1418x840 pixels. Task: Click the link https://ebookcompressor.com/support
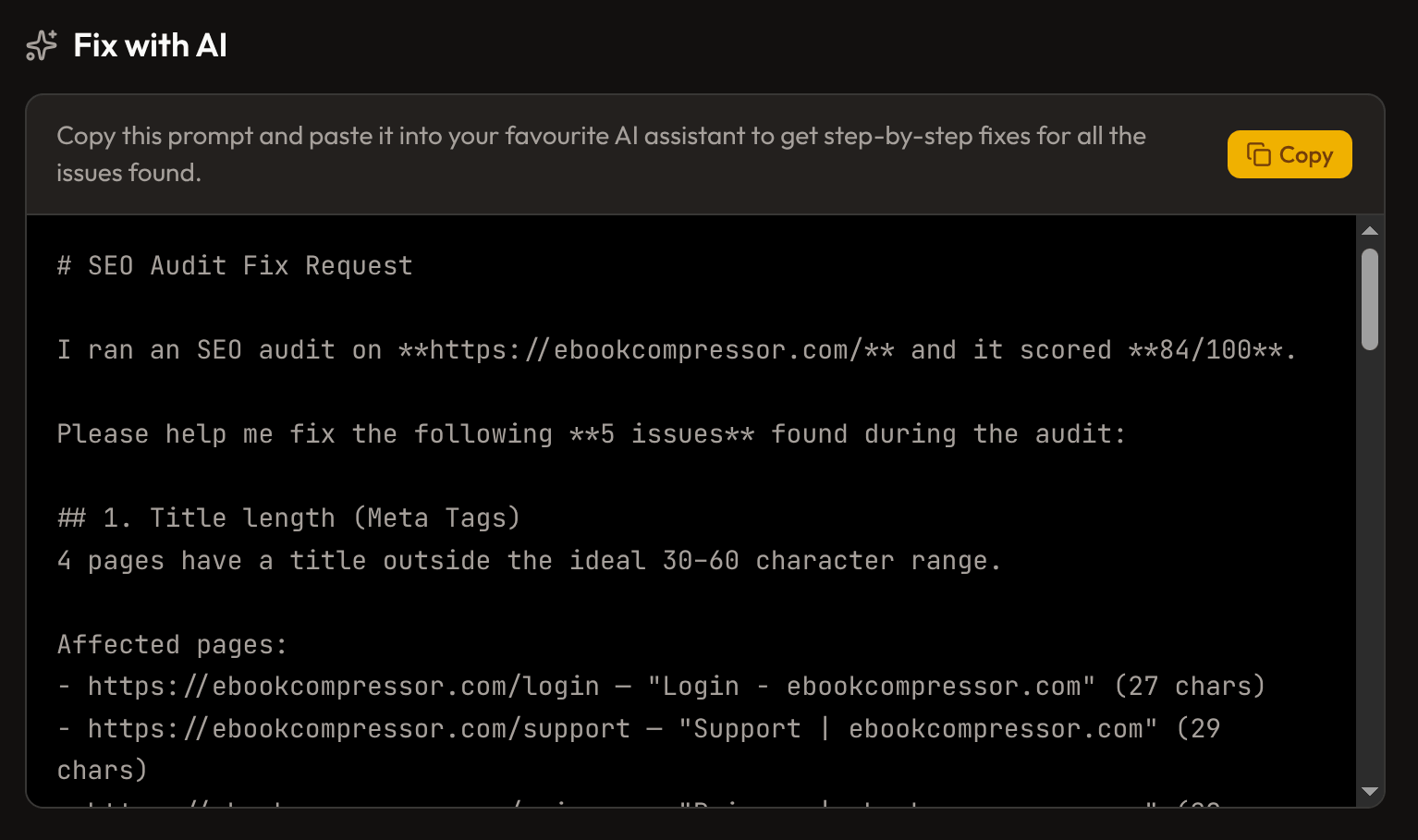(x=357, y=728)
